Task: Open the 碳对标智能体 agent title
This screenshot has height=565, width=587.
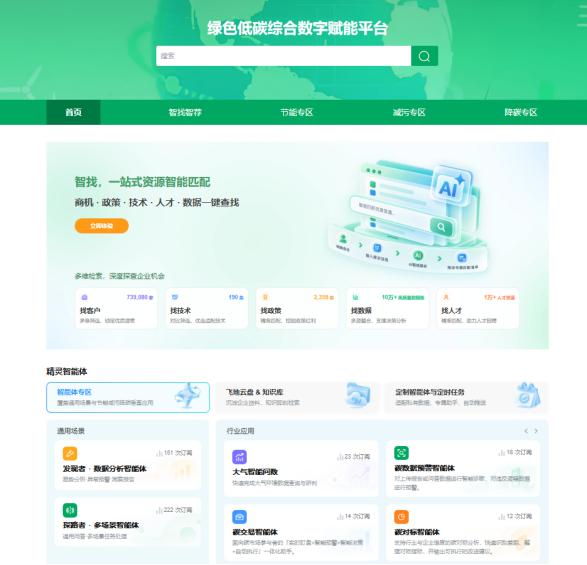Action: point(417,532)
